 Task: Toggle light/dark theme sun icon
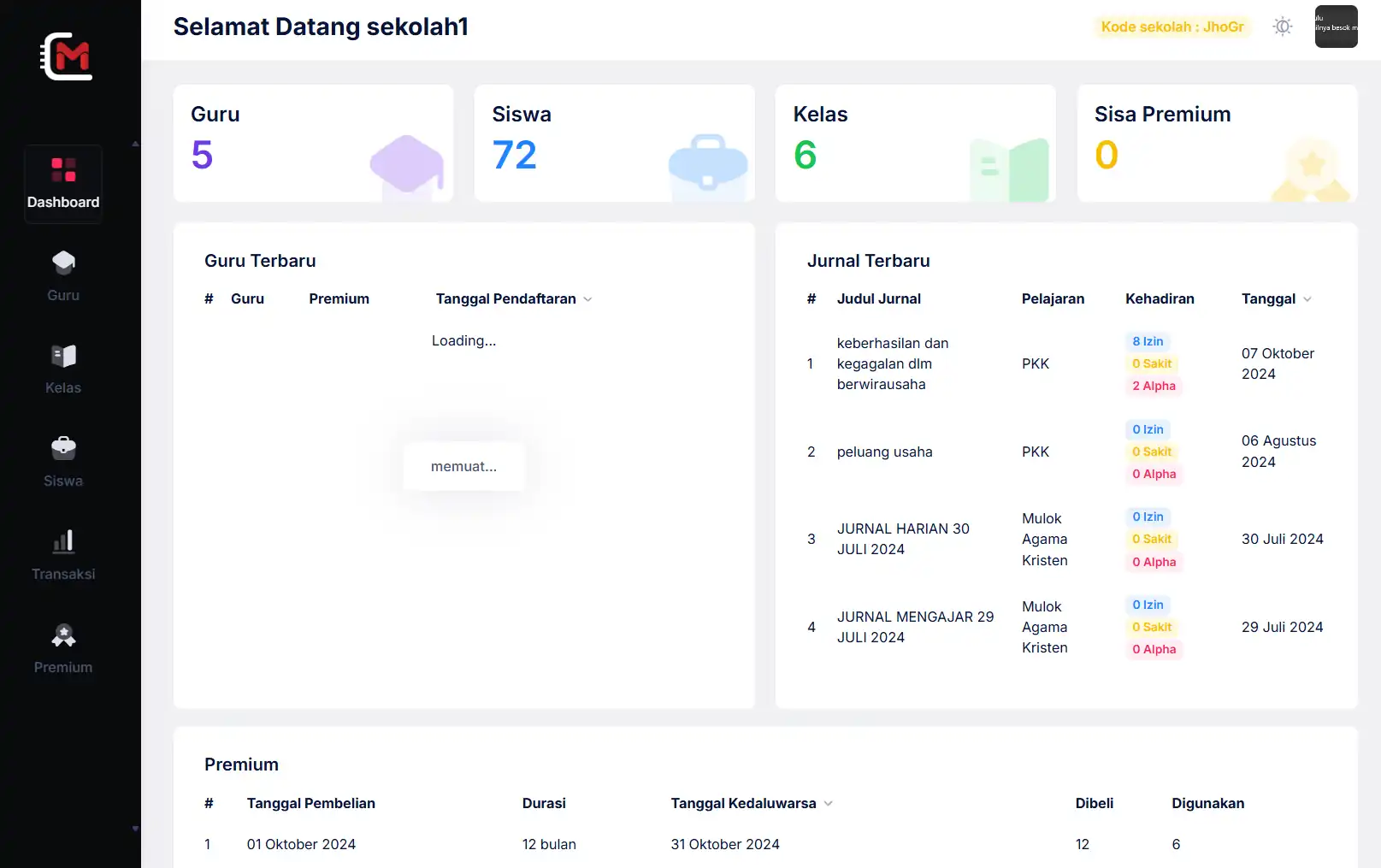pos(1282,27)
